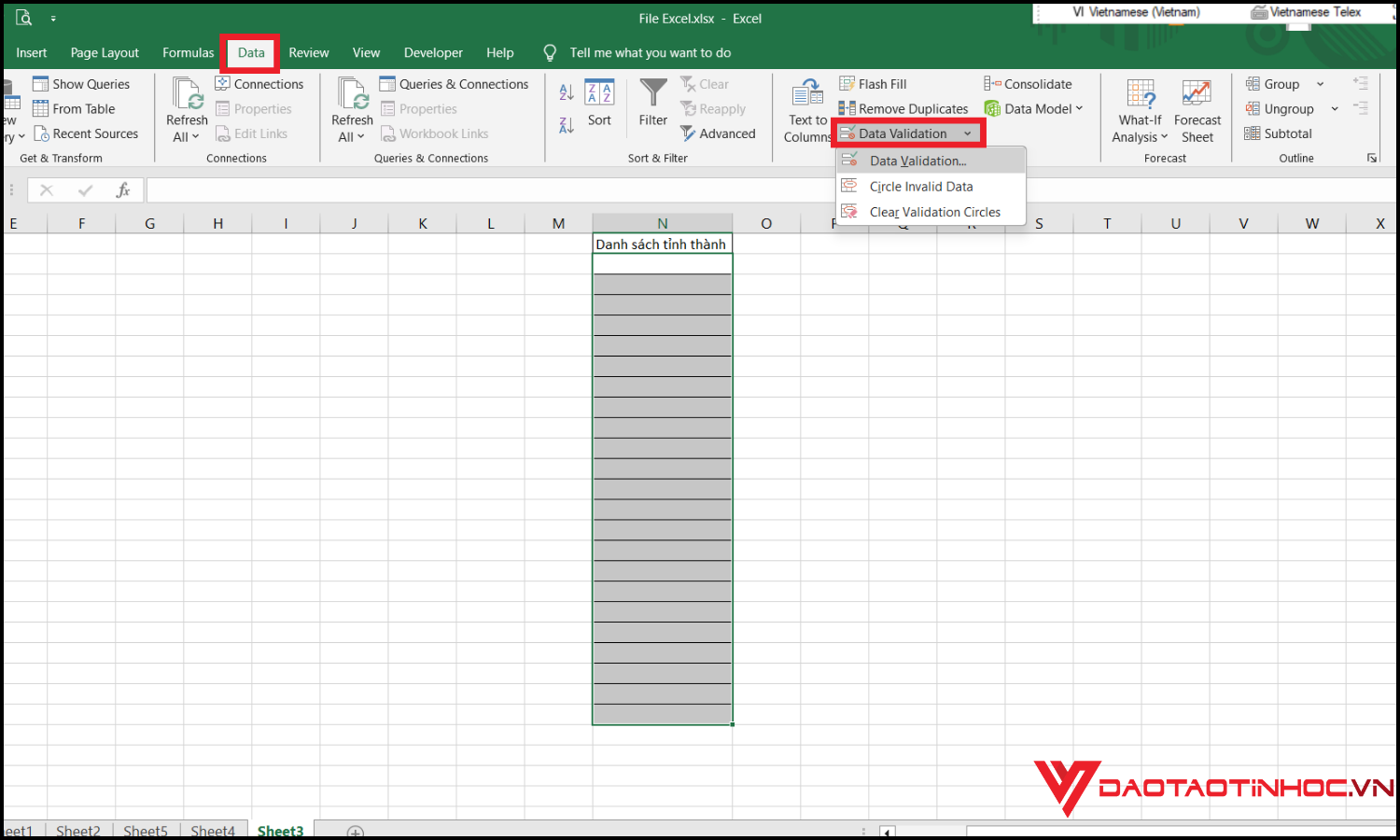
Task: Add a new worksheet with the plus button
Action: pyautogui.click(x=355, y=831)
